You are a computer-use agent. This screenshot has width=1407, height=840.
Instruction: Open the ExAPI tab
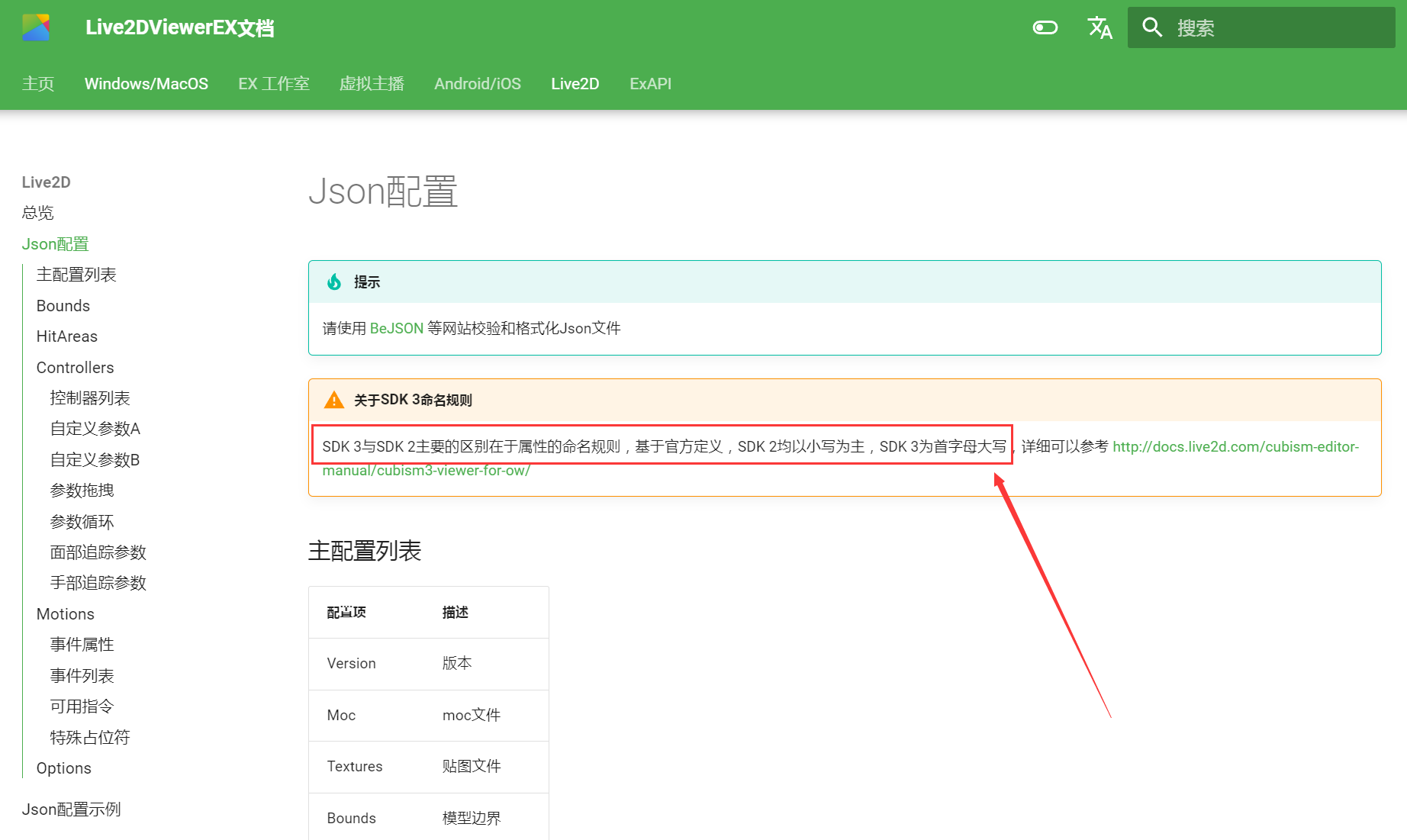tap(651, 84)
